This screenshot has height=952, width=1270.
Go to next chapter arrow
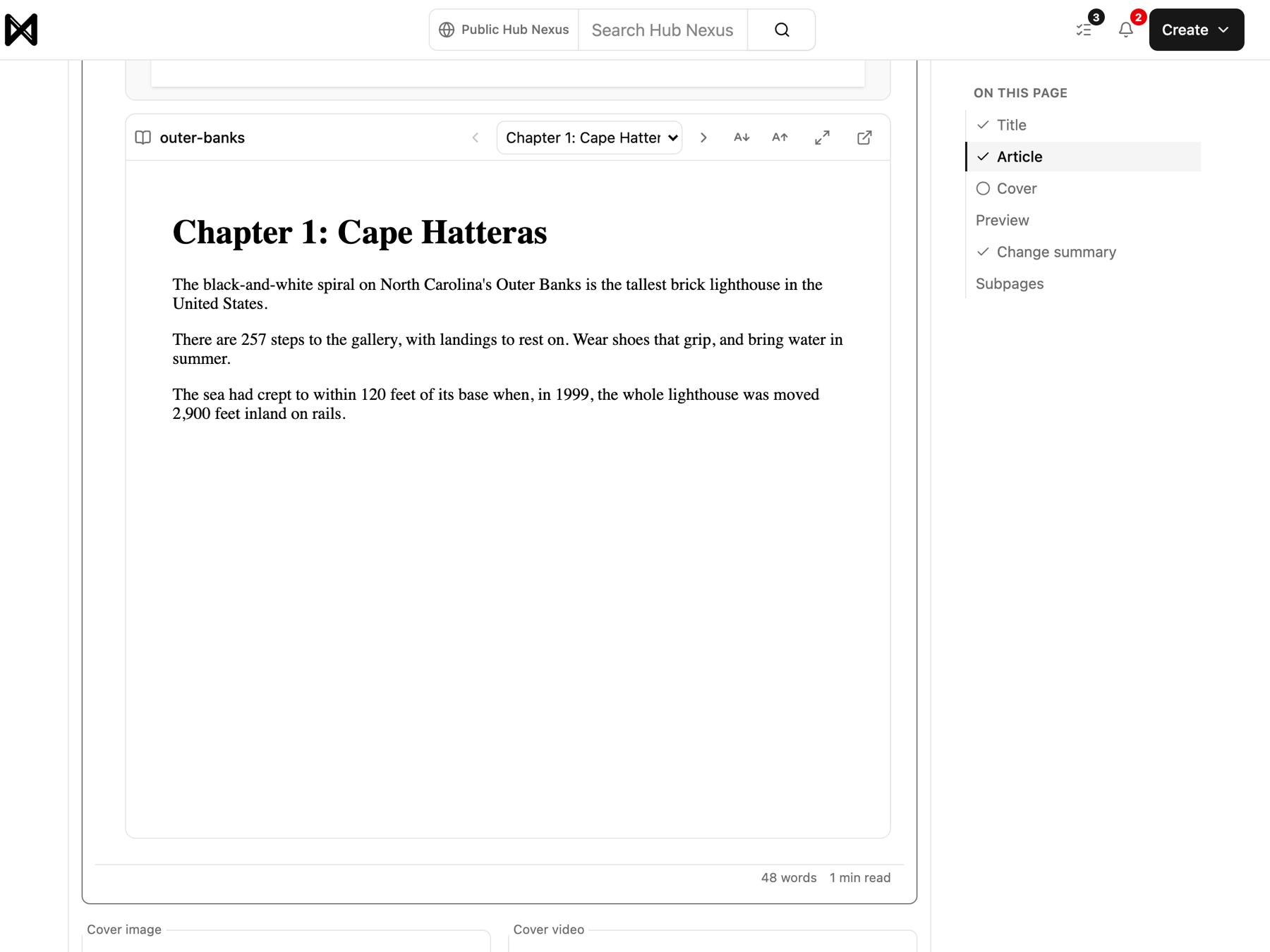(x=703, y=138)
